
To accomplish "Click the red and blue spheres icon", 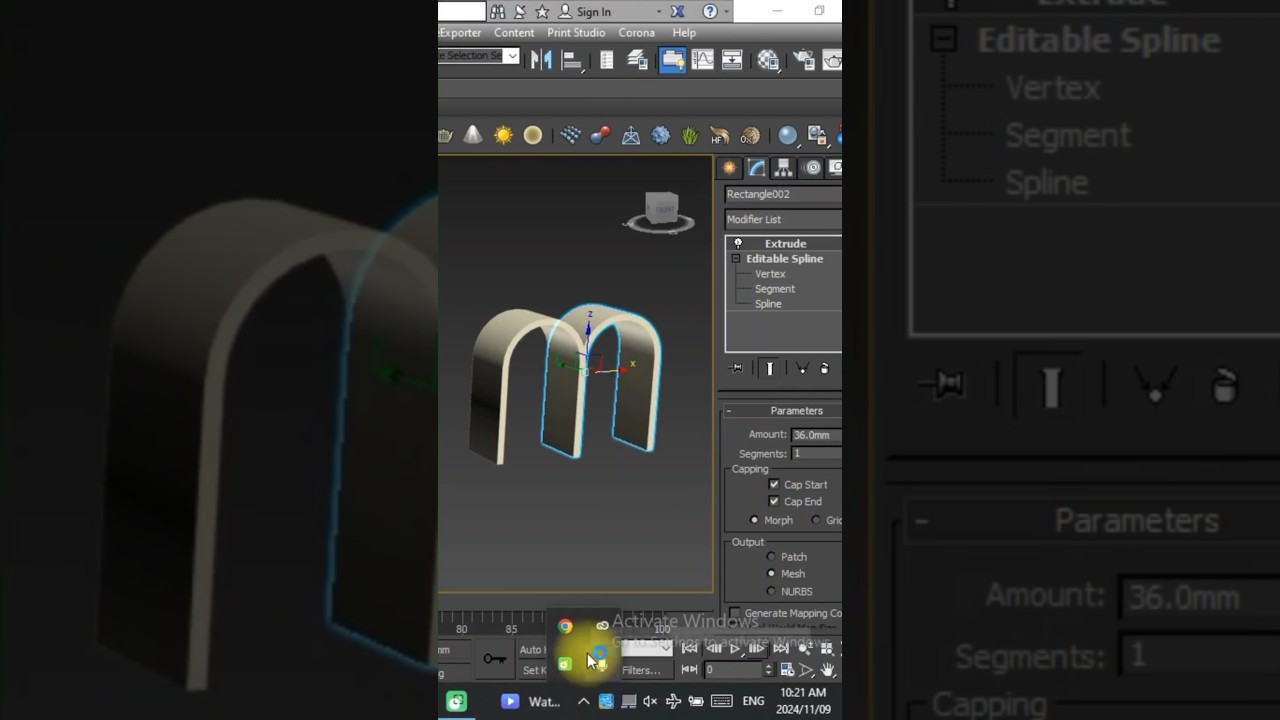I will (601, 135).
